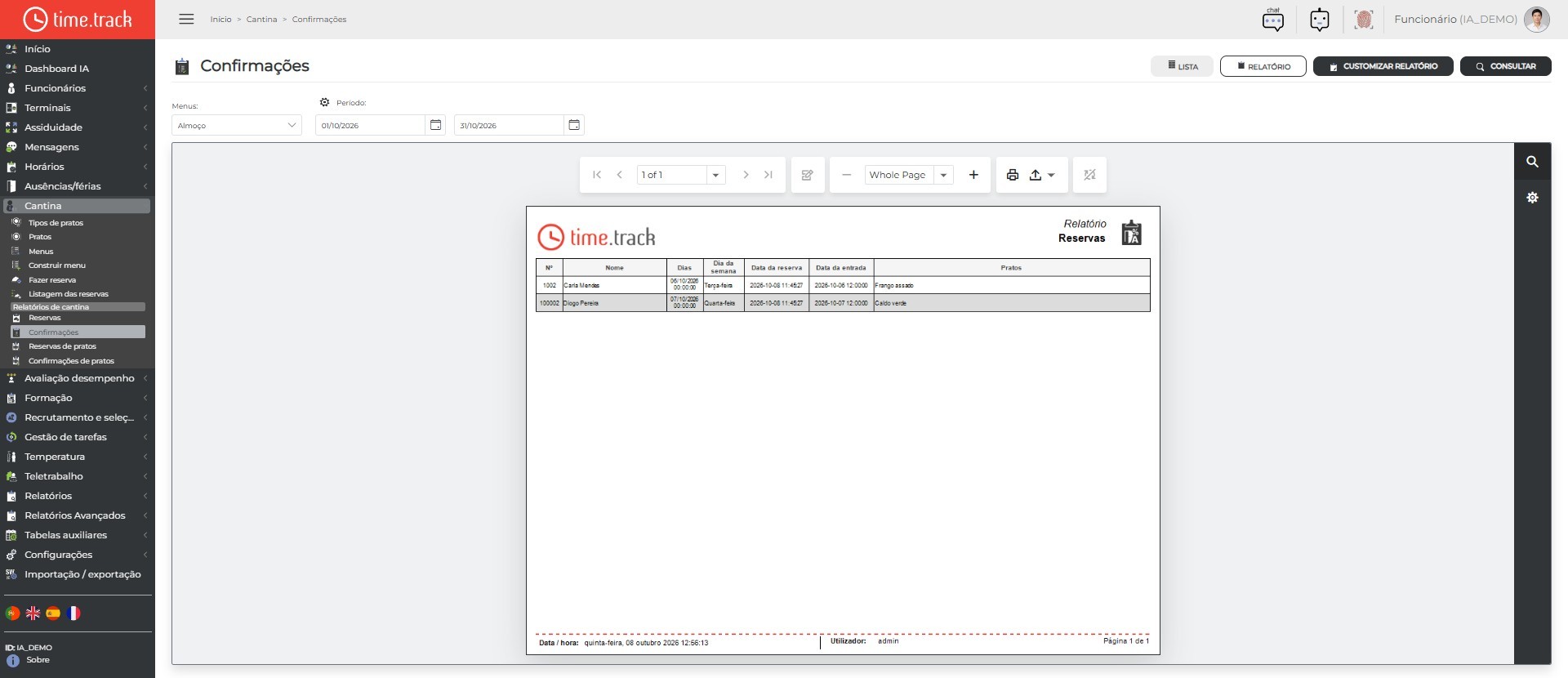The height and width of the screenshot is (678, 1568).
Task: Open the user profile avatar
Action: click(x=1537, y=20)
